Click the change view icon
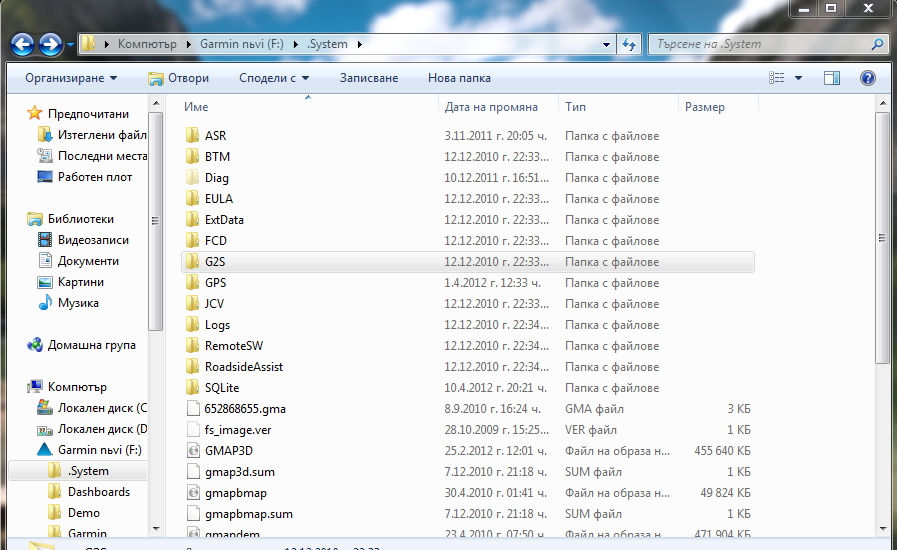 click(x=777, y=78)
